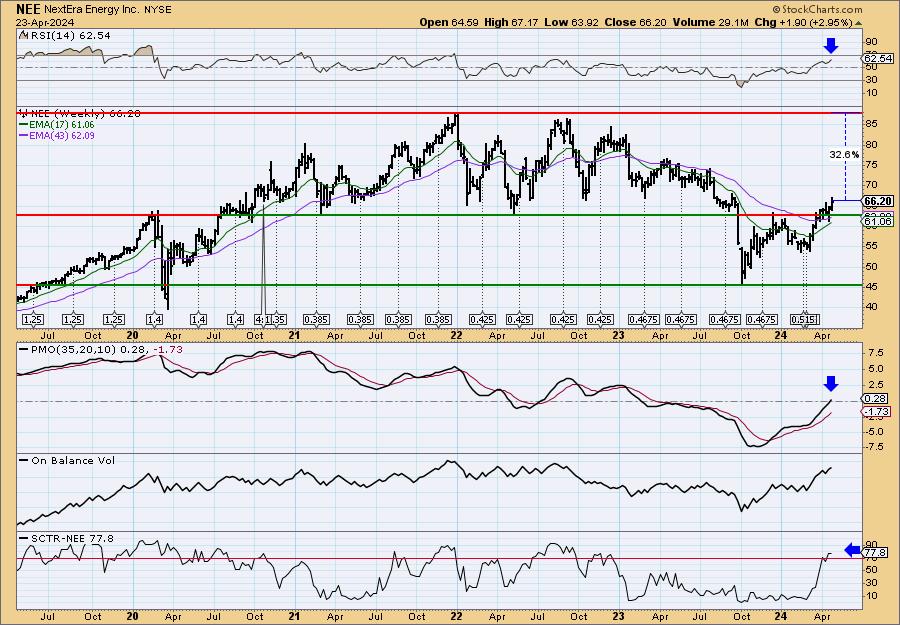Click the 32.6% upside target label

[x=844, y=155]
